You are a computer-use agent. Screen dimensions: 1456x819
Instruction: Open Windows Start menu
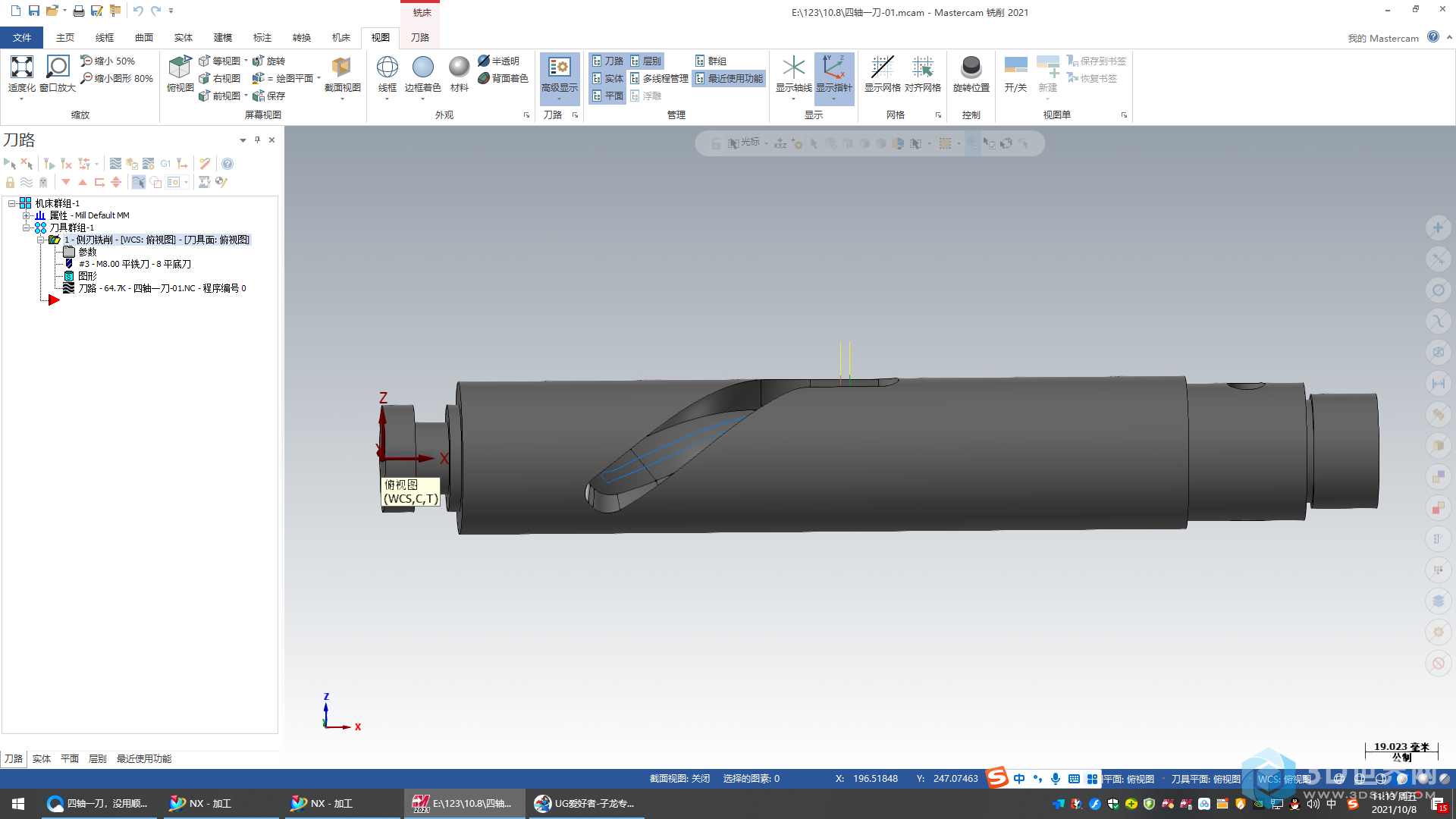tap(18, 804)
